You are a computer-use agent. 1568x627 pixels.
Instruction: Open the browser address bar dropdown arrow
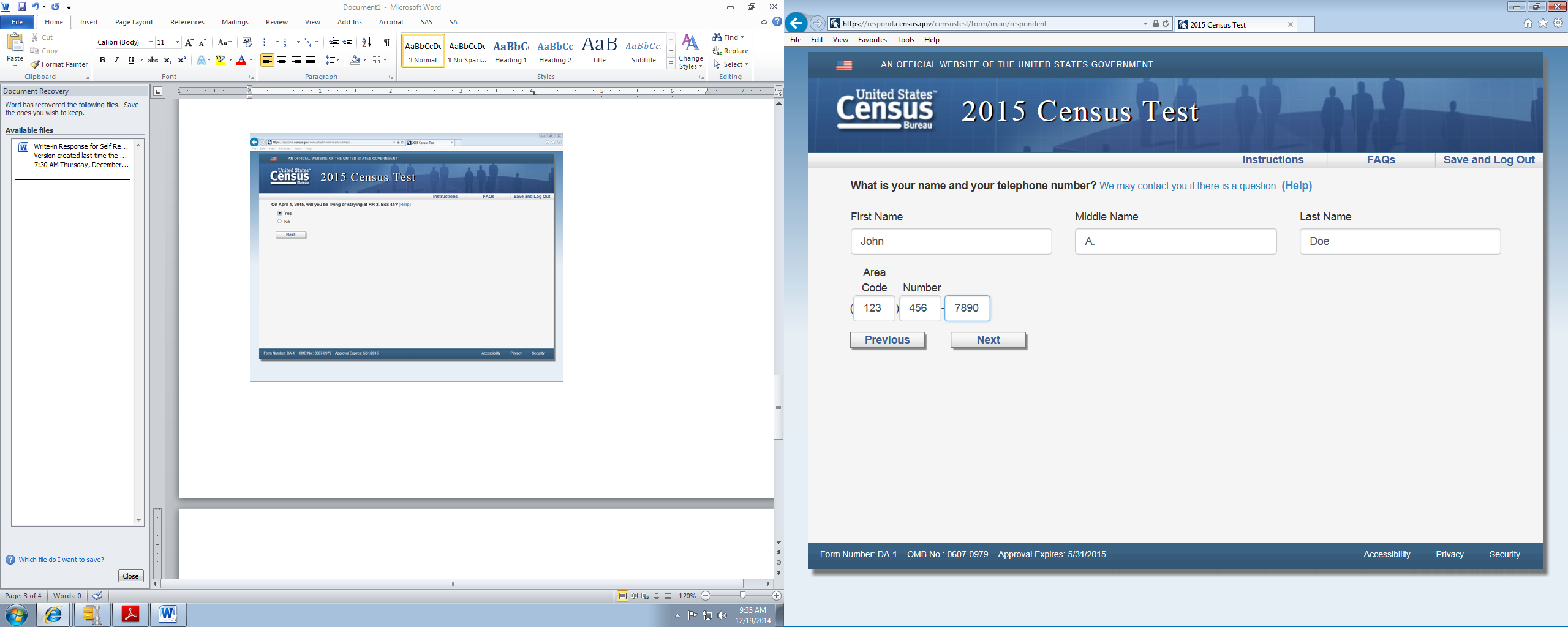pyautogui.click(x=1145, y=24)
